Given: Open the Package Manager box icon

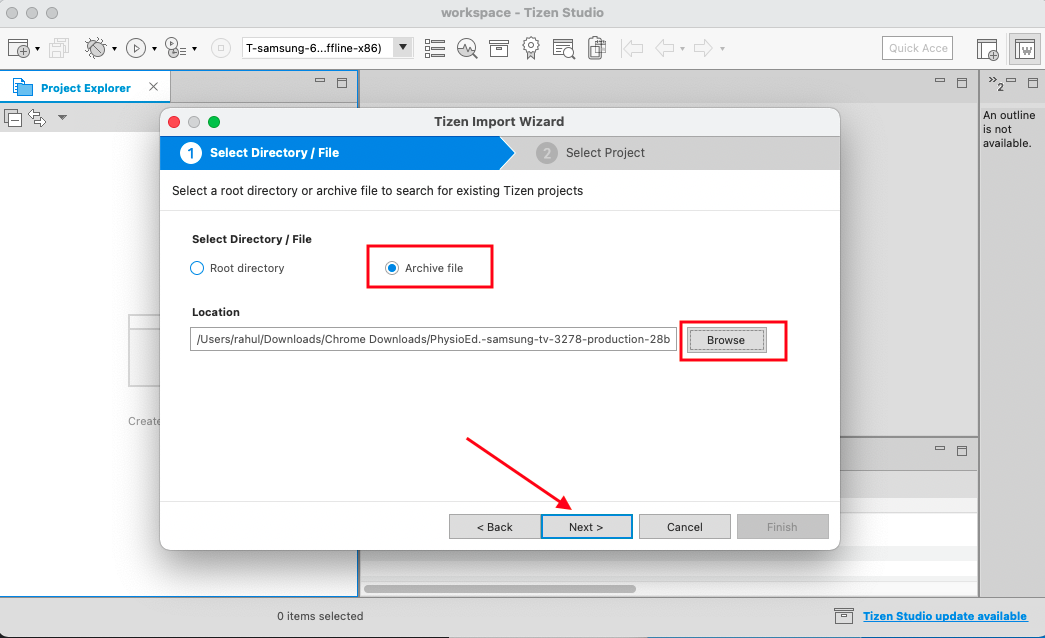Looking at the screenshot, I should click(499, 48).
